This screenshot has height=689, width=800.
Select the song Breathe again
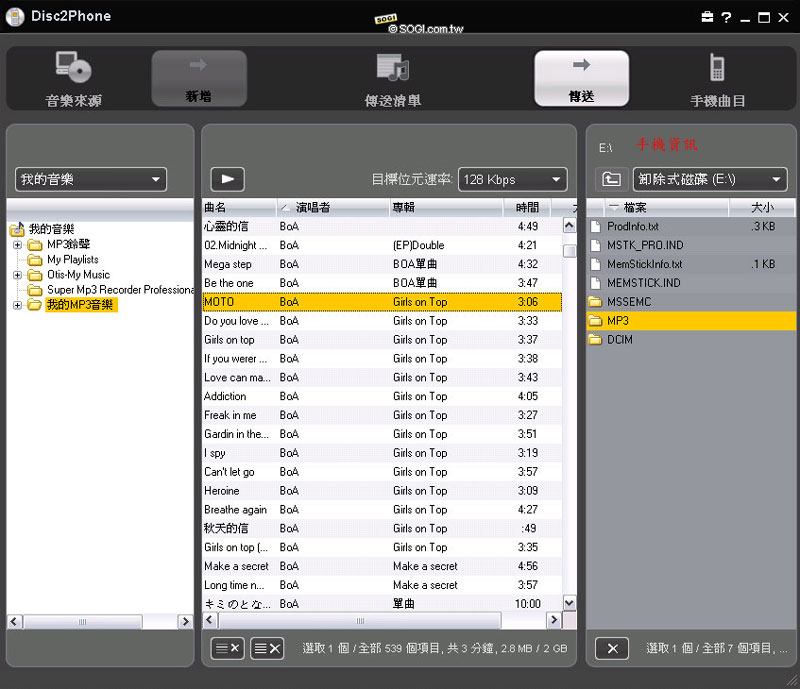click(x=382, y=510)
